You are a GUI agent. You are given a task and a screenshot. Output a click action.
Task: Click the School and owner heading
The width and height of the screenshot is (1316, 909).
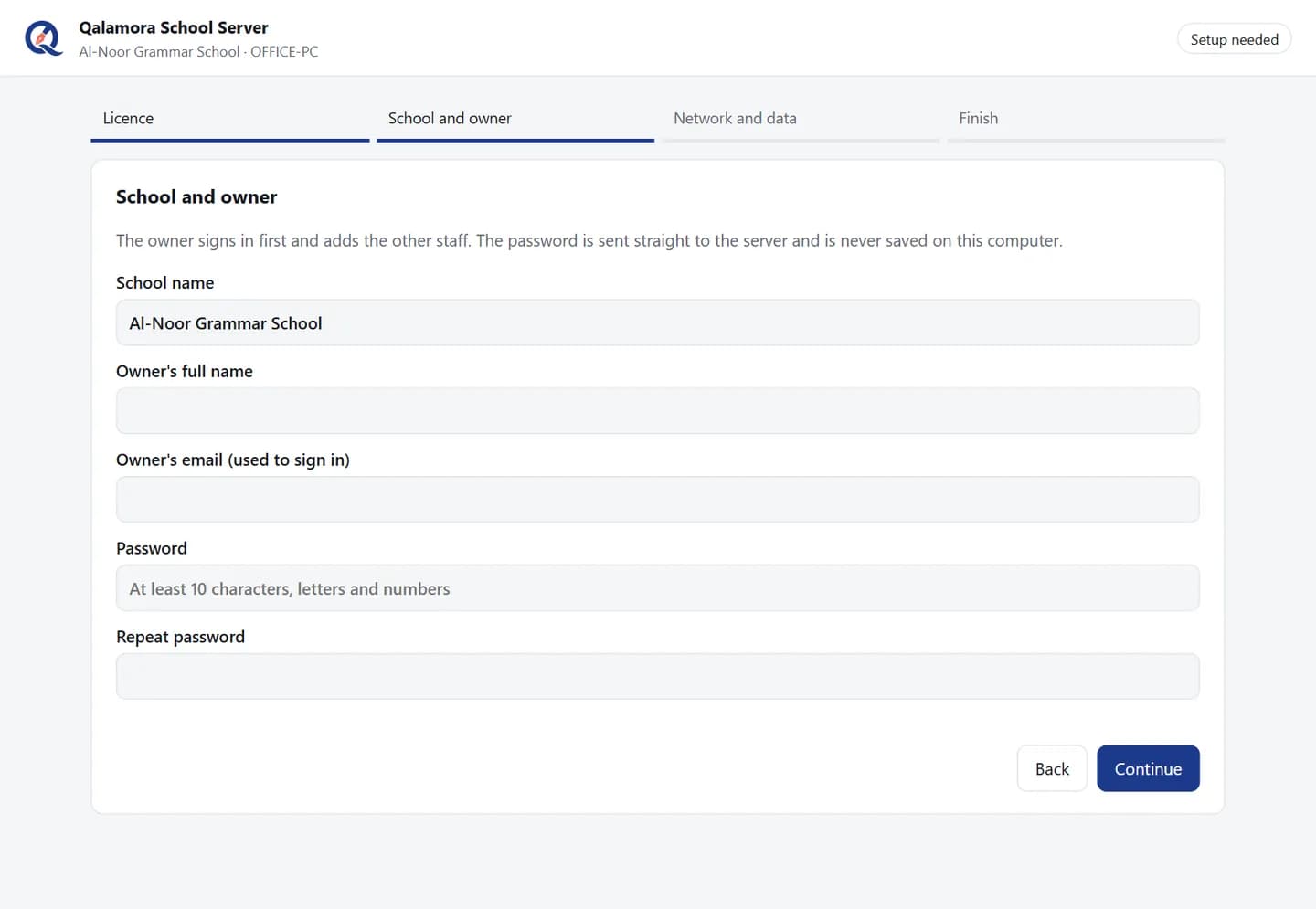coord(196,197)
